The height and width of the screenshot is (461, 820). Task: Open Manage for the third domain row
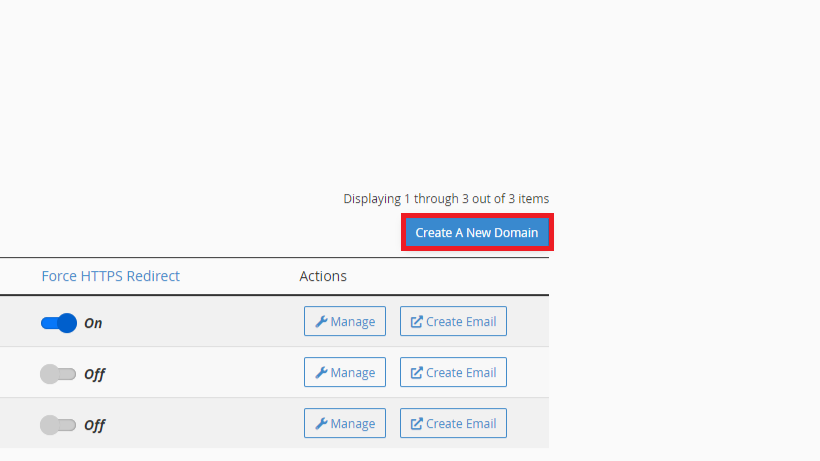click(345, 423)
